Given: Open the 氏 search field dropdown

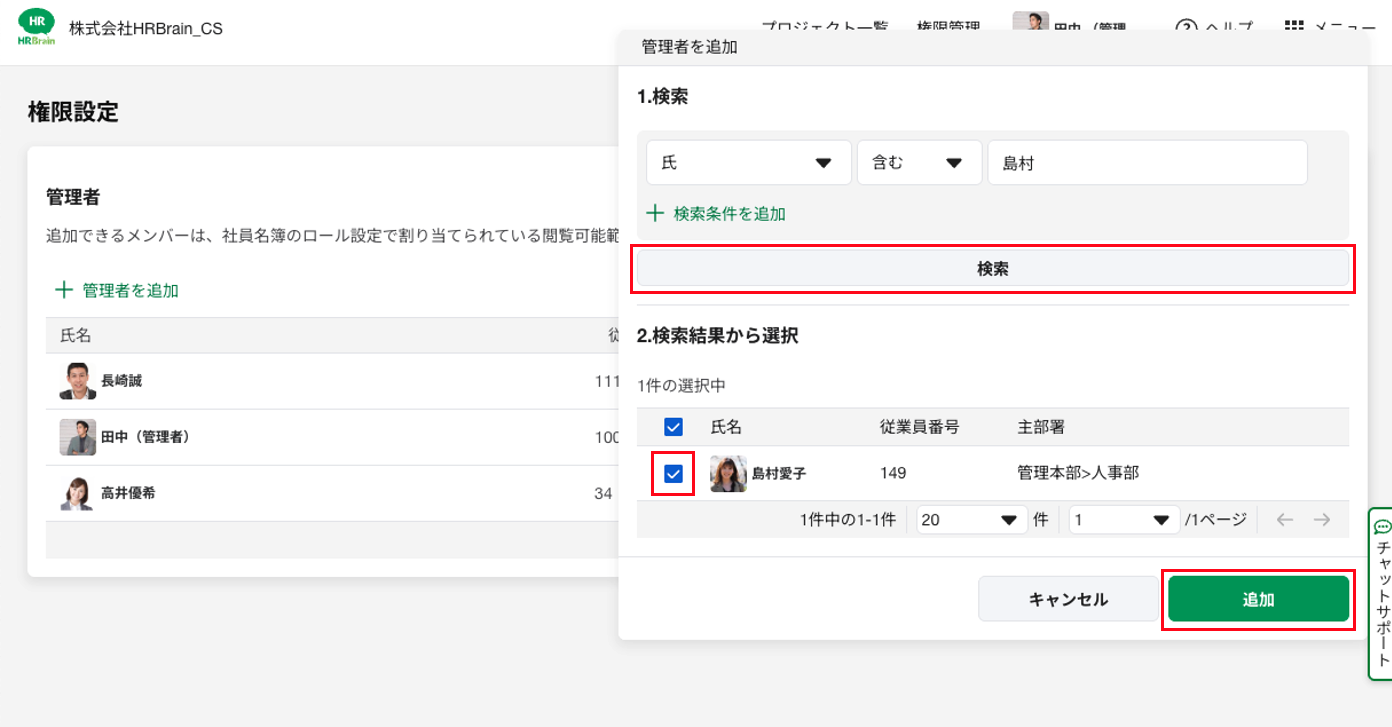Looking at the screenshot, I should (x=748, y=163).
